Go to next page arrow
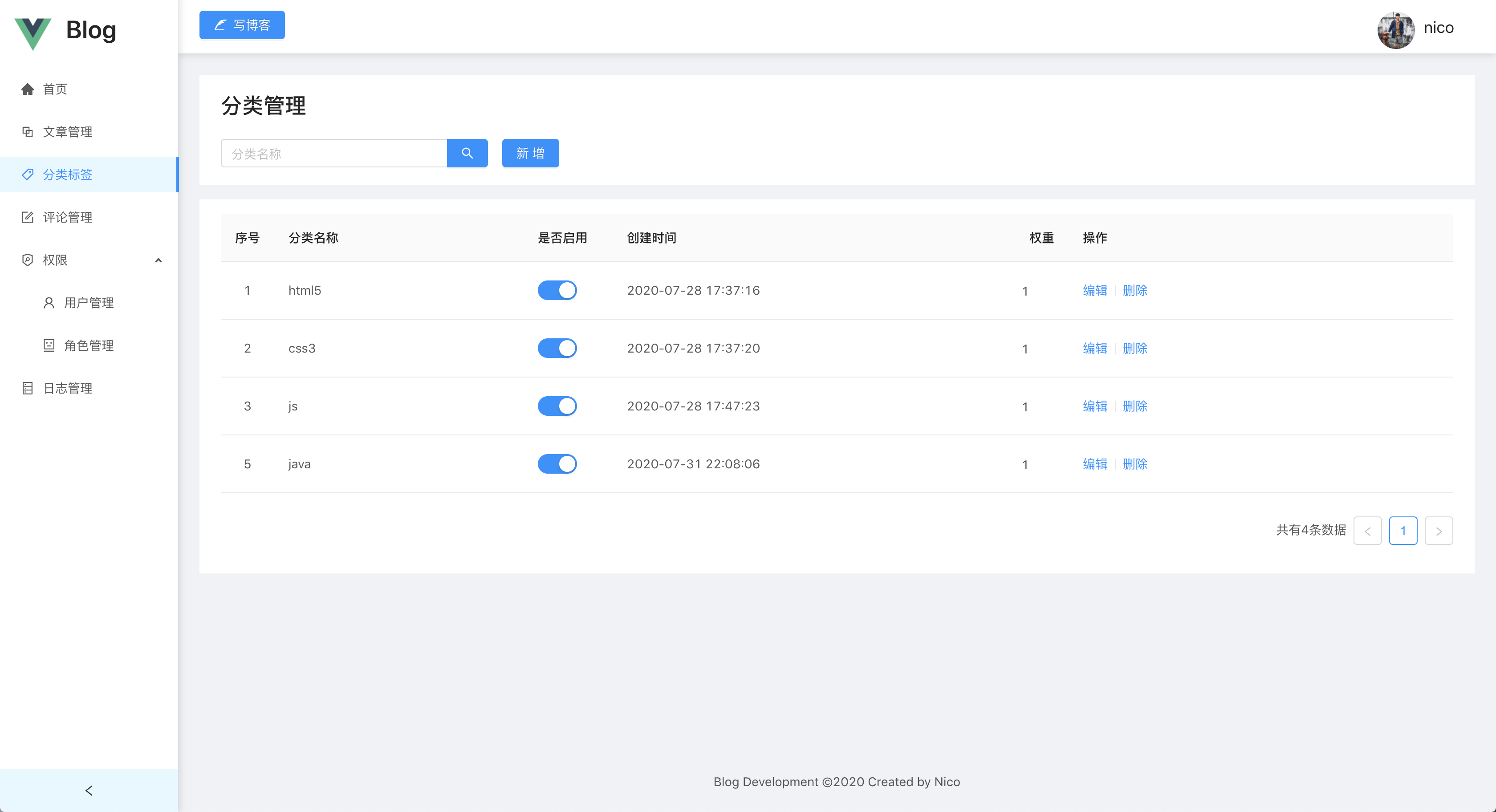The height and width of the screenshot is (812, 1496). coord(1439,531)
